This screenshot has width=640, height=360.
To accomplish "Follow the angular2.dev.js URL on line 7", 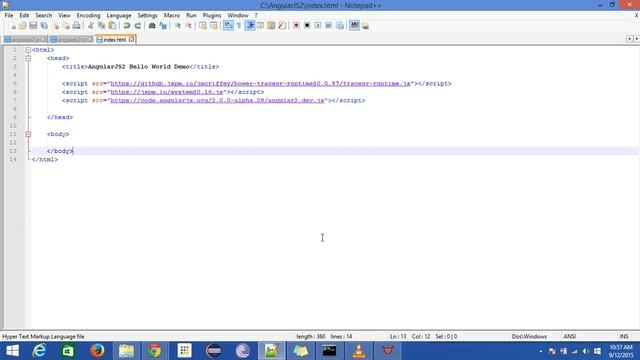I will 217,100.
